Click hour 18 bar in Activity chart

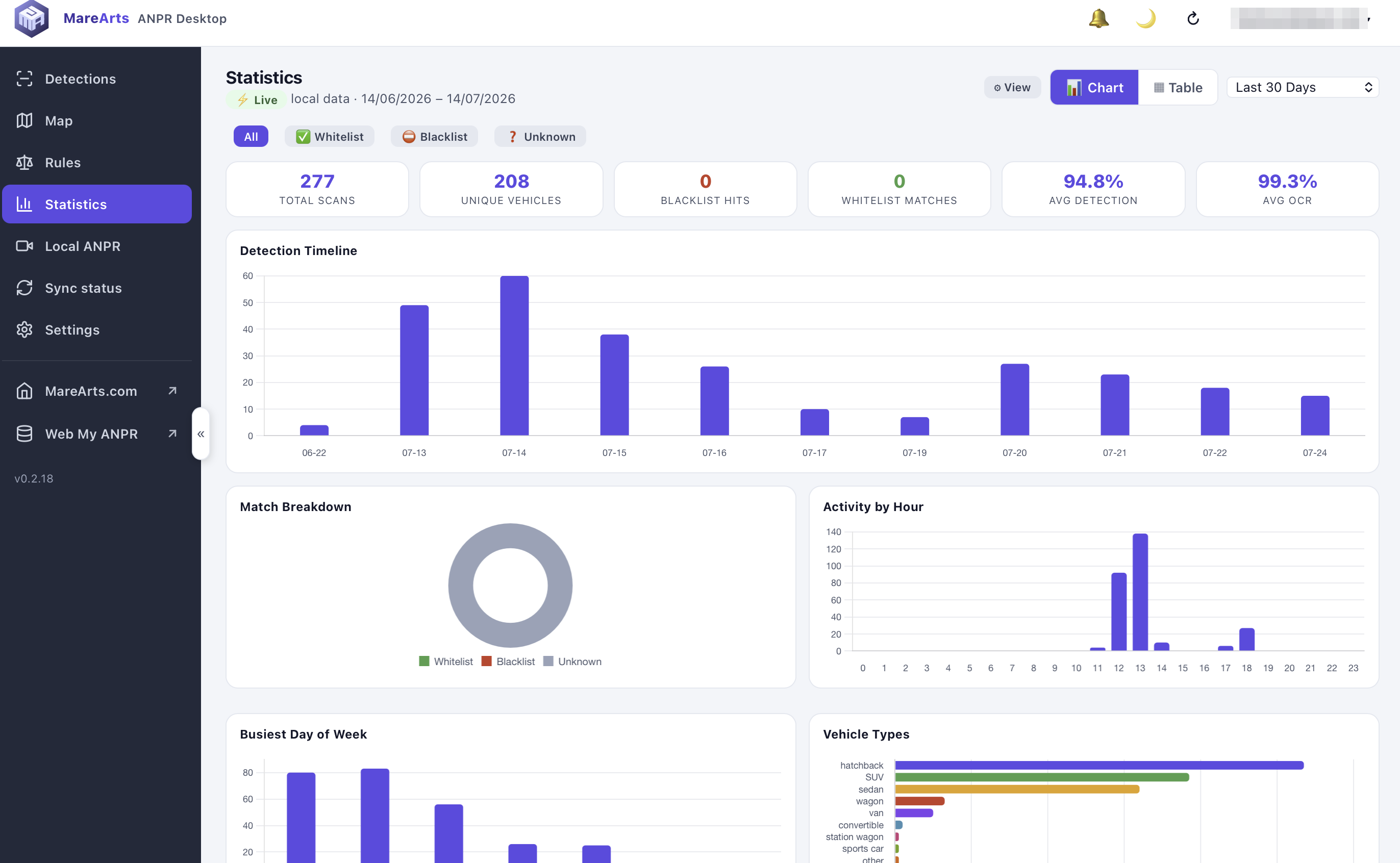(1247, 639)
